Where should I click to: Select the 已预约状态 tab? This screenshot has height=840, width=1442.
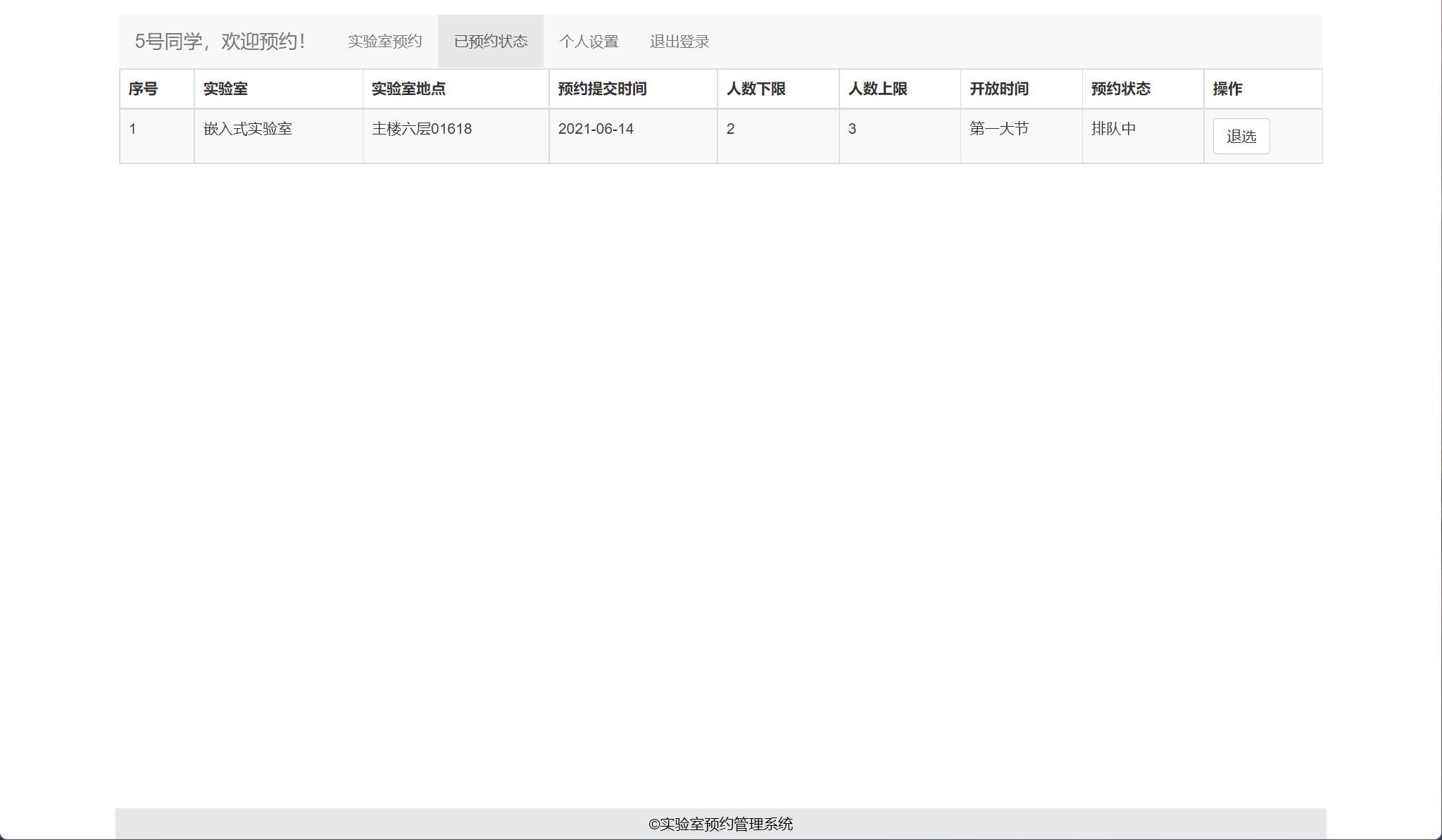click(x=491, y=42)
